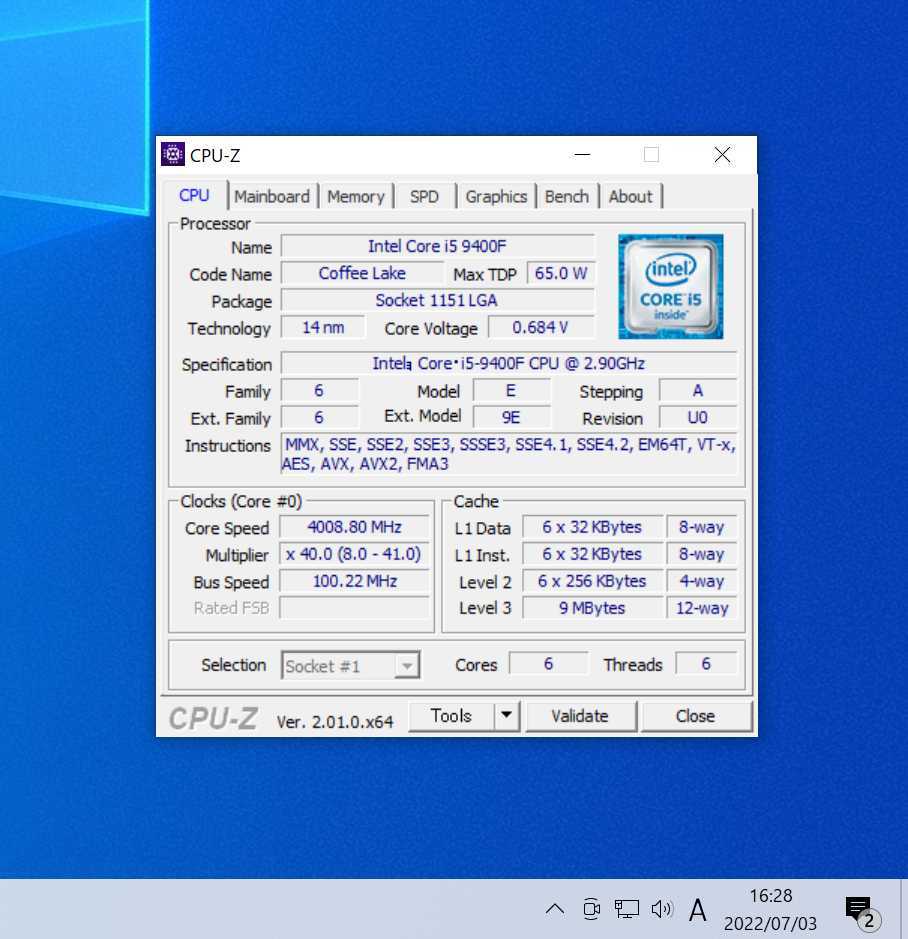The width and height of the screenshot is (908, 939).
Task: Click the Family value 6
Action: tap(319, 390)
